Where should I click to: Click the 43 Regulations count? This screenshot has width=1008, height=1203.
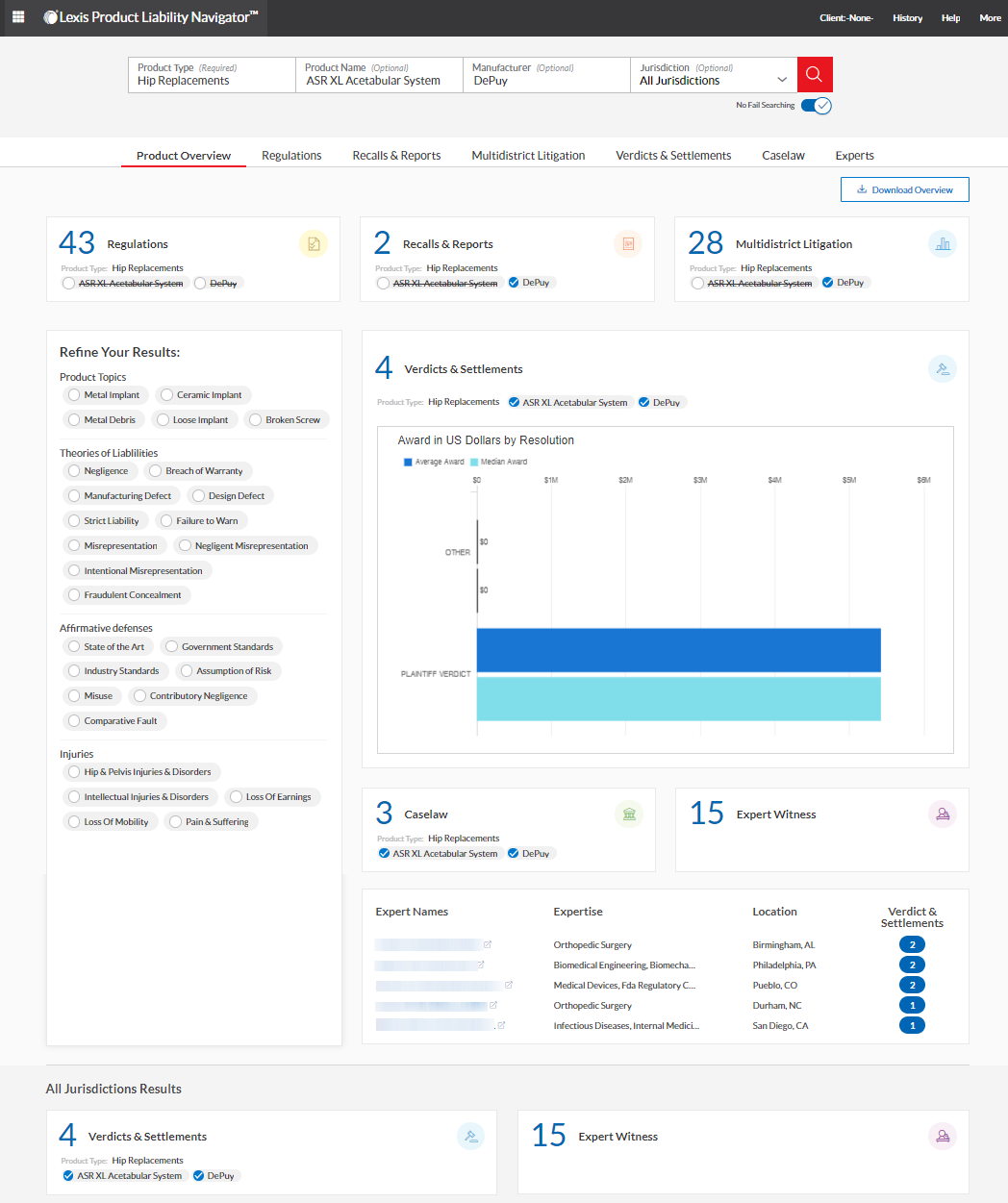(77, 242)
